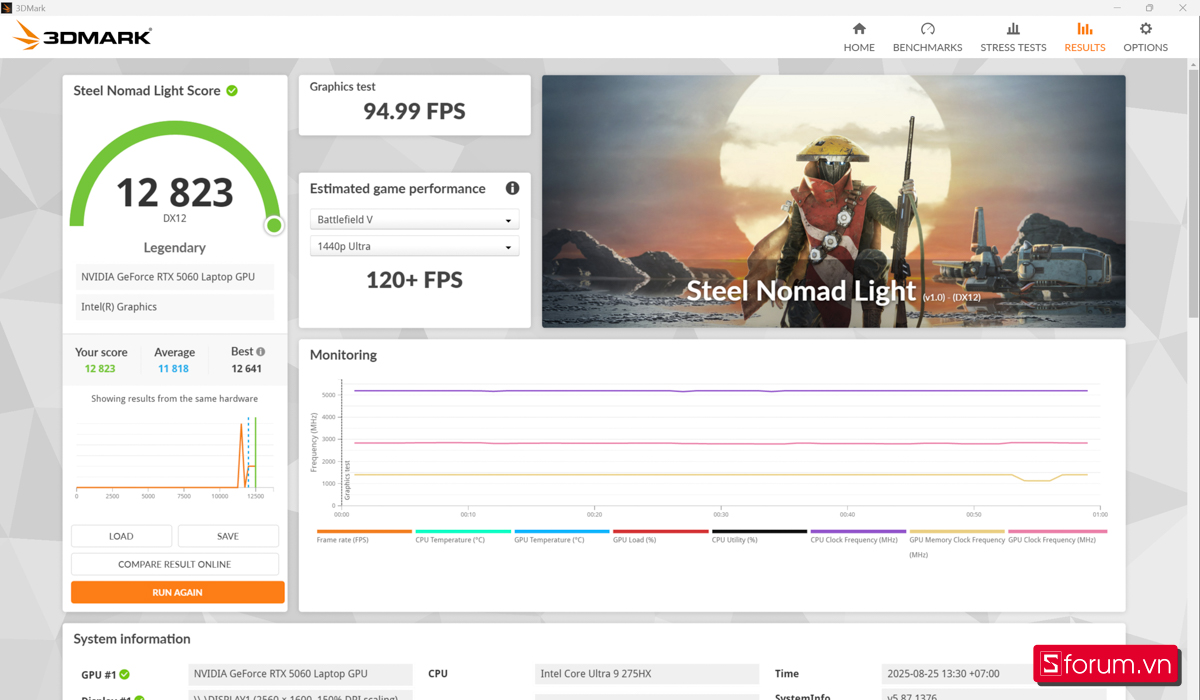
Task: Select the Stress Tests chart icon
Action: click(1013, 30)
